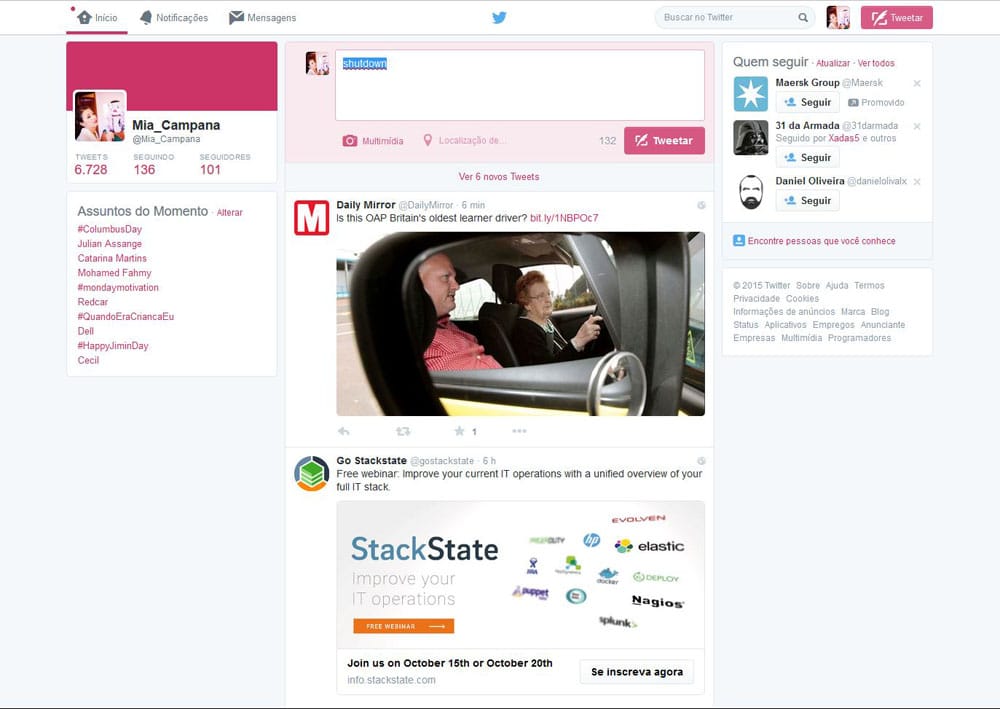This screenshot has height=709, width=1000.
Task: Open the Daily Mirror tweet photo
Action: point(520,323)
